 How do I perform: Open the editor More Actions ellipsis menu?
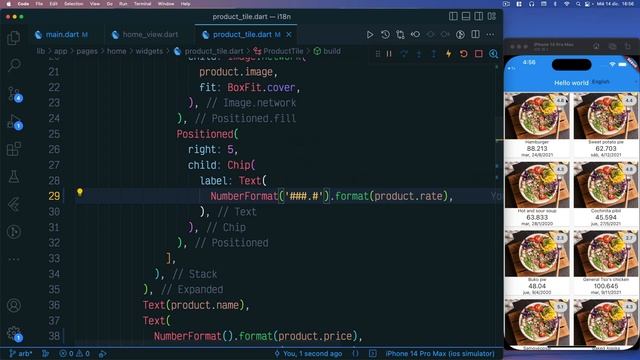pos(490,35)
